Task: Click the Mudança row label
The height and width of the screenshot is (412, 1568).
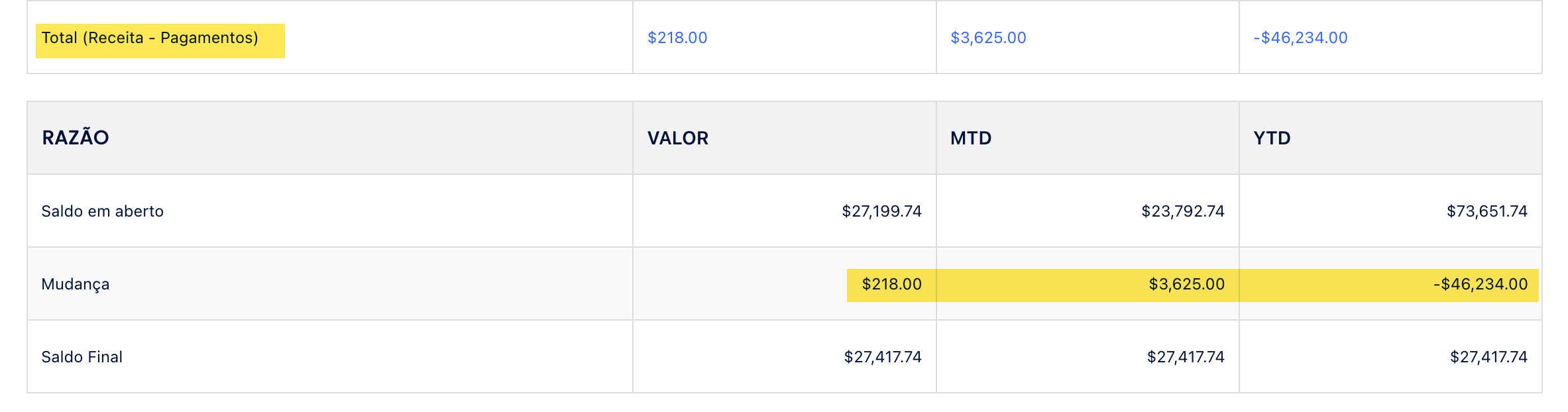Action: [x=76, y=285]
